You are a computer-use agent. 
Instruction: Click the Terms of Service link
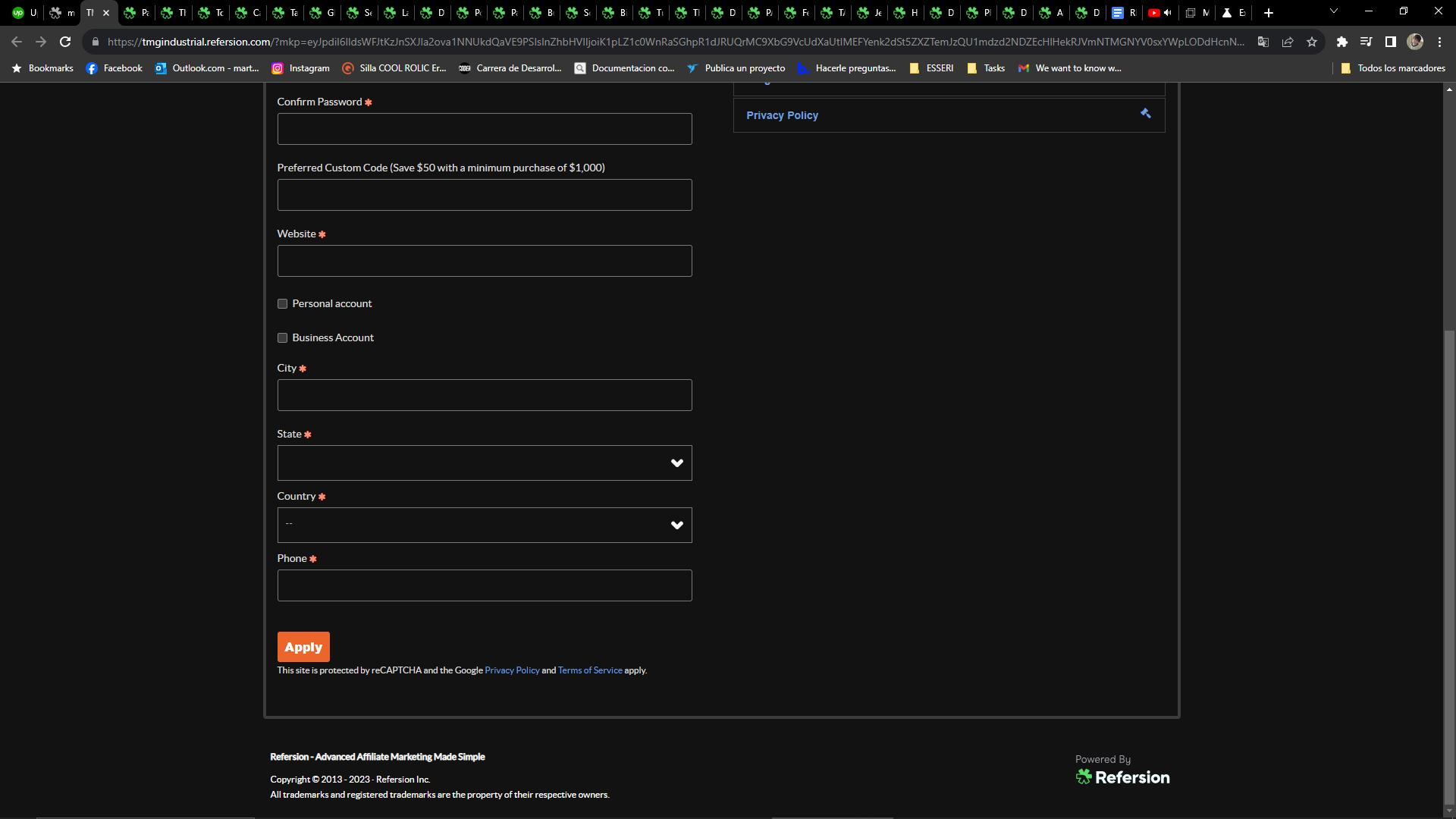590,670
